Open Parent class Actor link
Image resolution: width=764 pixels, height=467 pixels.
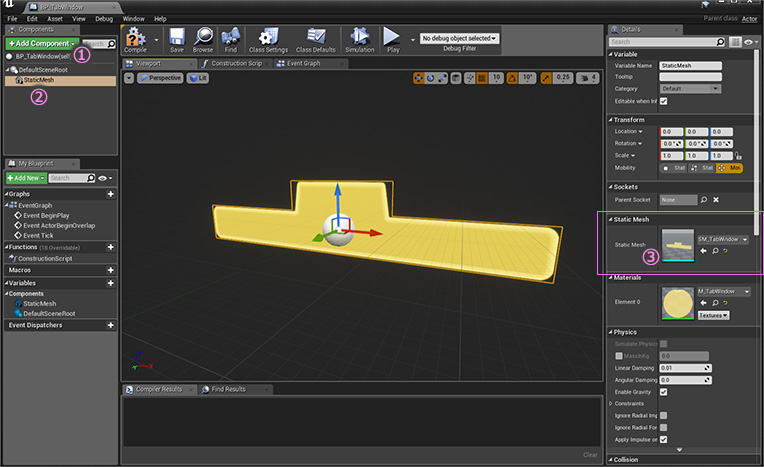pyautogui.click(x=749, y=19)
